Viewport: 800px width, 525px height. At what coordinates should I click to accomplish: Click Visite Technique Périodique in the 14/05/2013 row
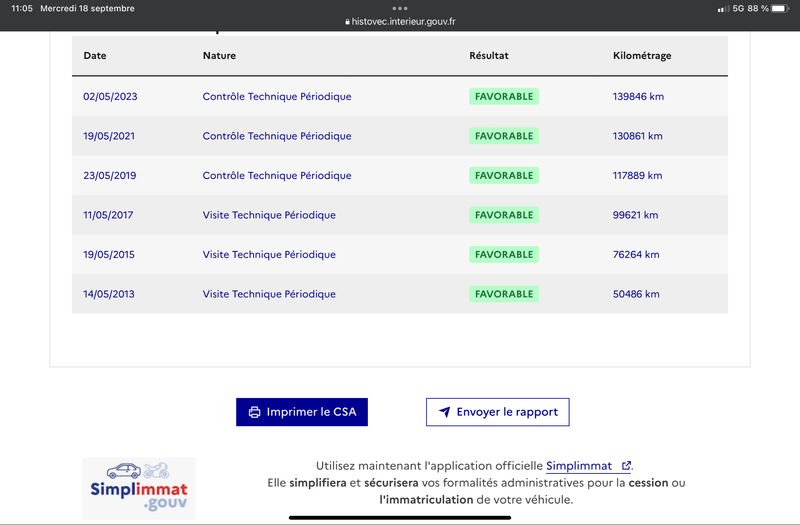pos(269,294)
